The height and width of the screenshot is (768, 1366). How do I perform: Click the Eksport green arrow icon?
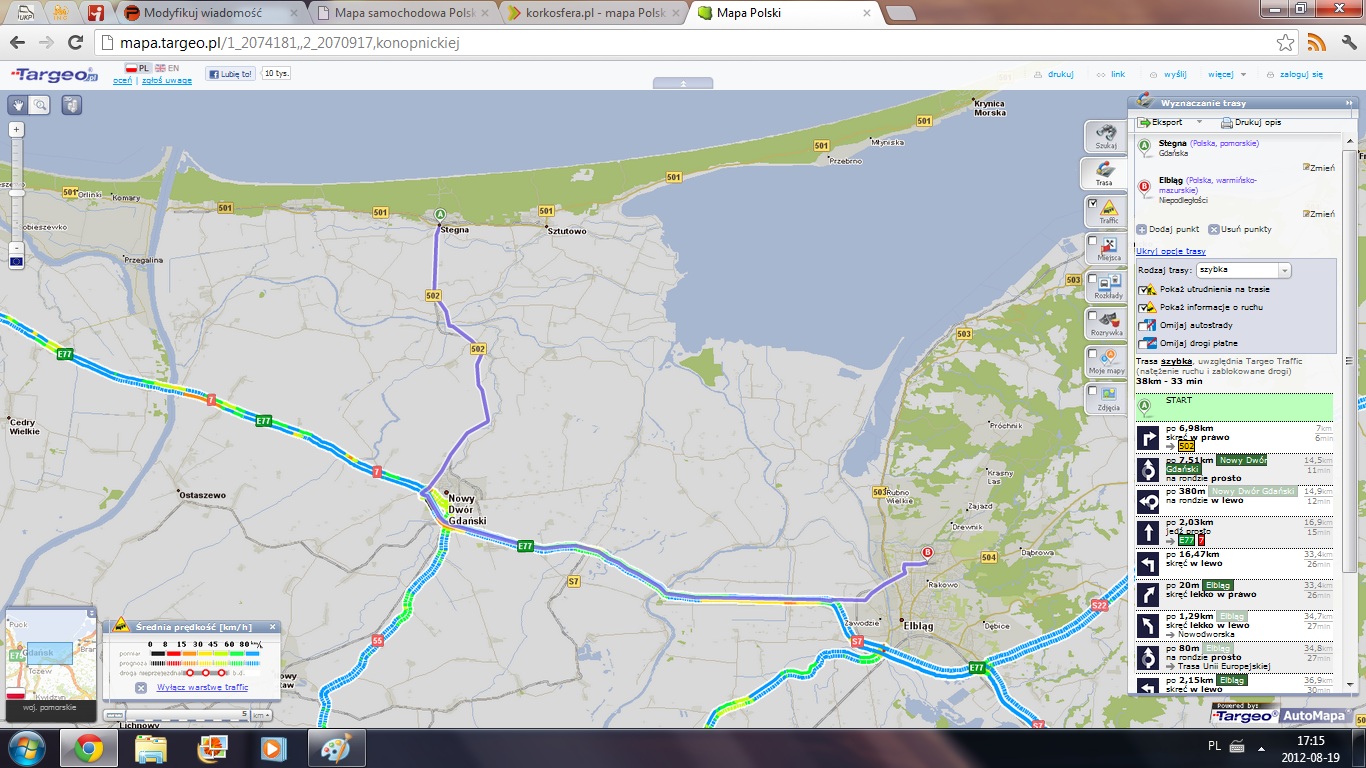(1144, 122)
